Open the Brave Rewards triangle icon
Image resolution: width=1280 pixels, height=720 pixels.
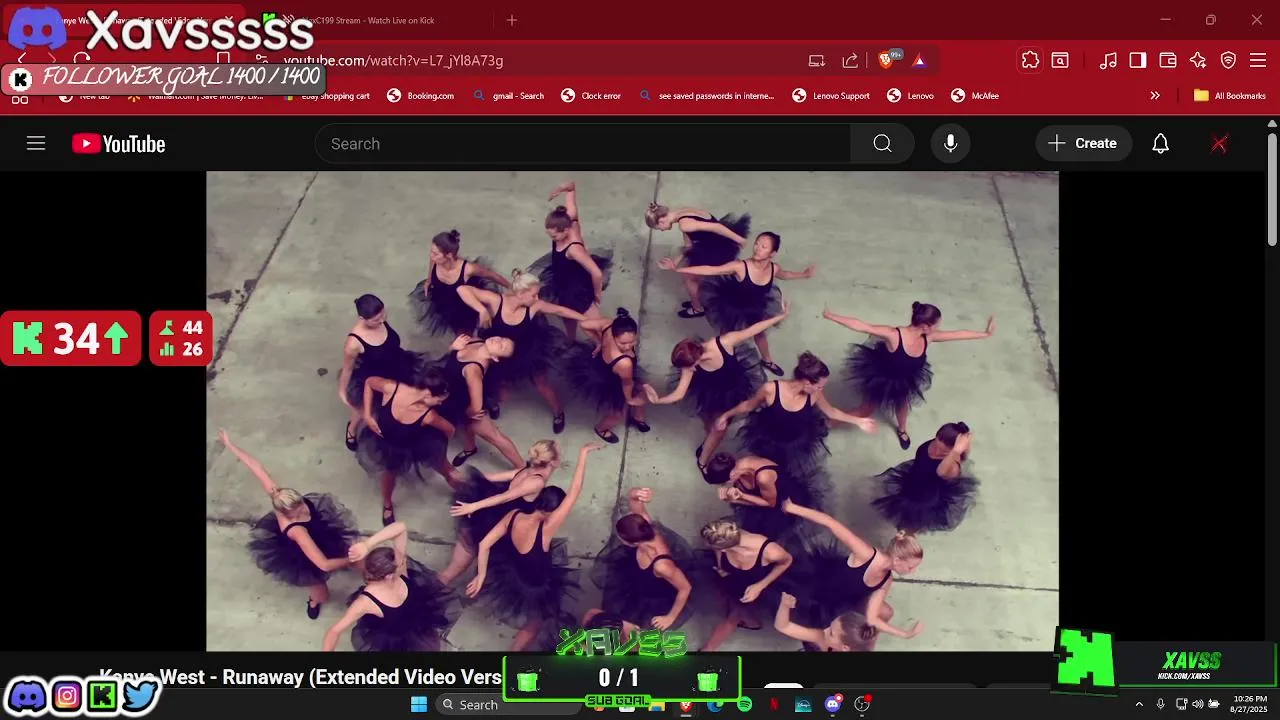coord(919,60)
